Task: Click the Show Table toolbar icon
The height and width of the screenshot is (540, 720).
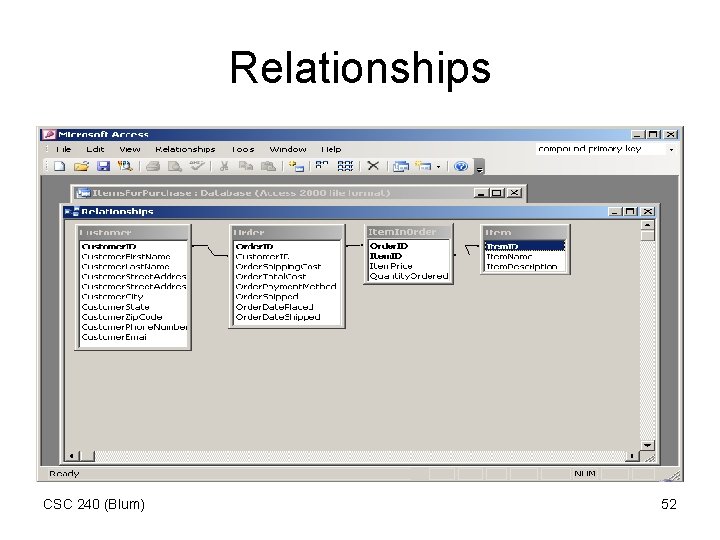Action: tap(297, 166)
